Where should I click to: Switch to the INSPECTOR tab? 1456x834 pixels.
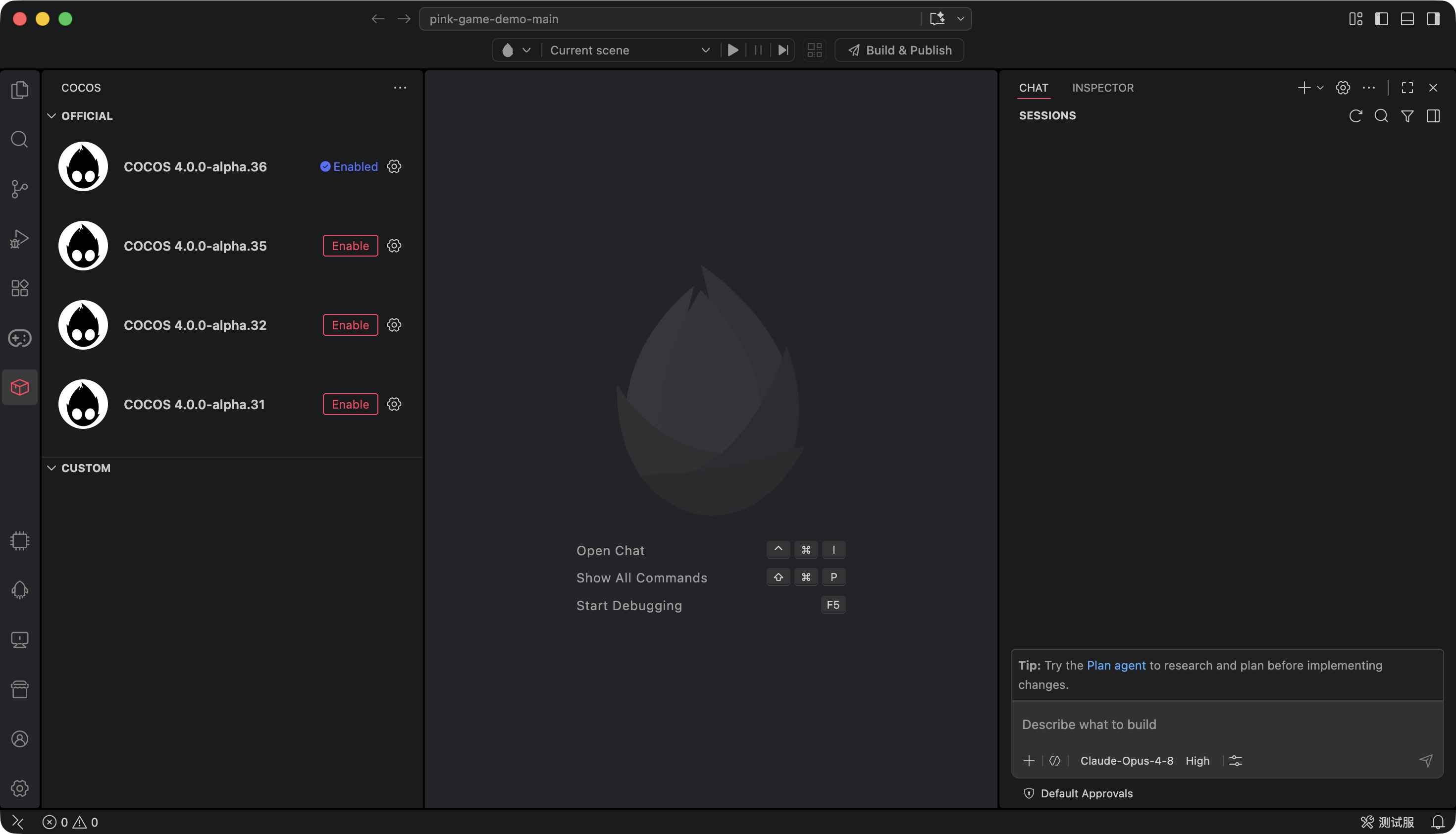point(1102,88)
